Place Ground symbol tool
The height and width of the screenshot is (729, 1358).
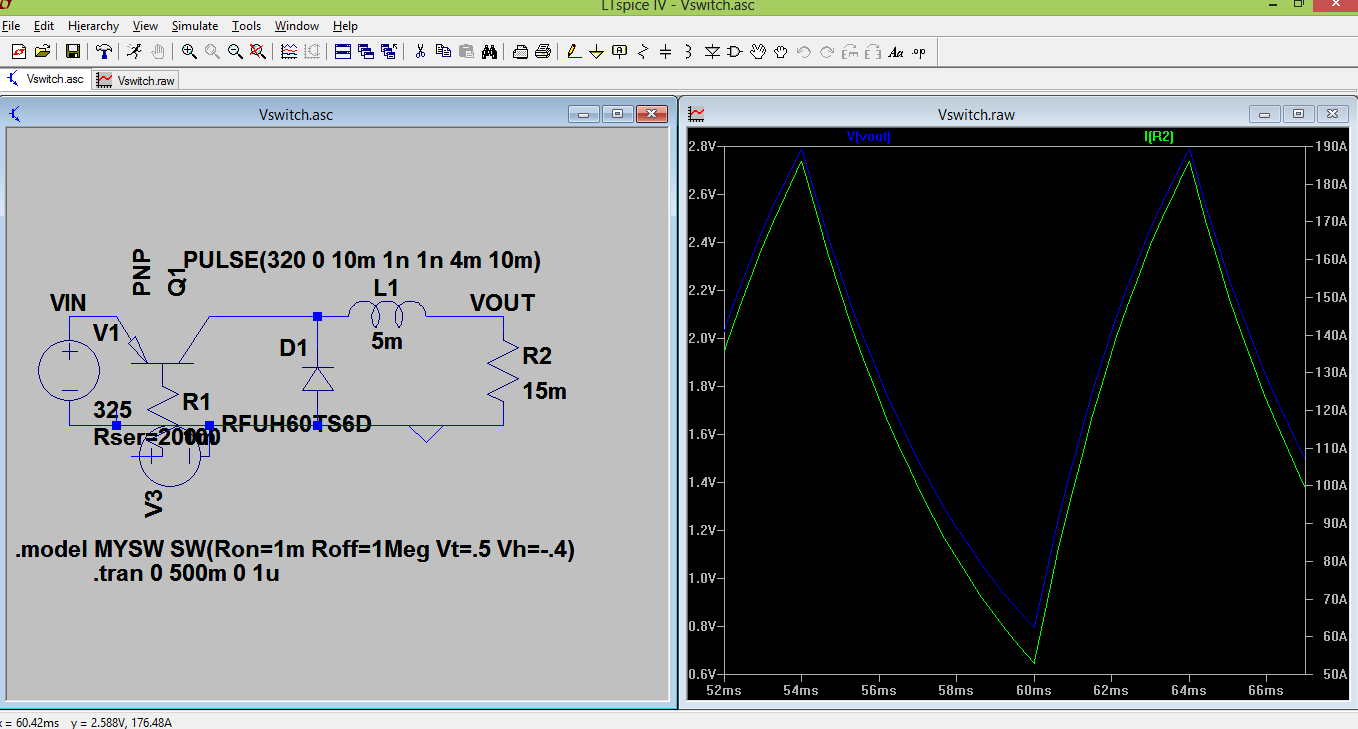597,51
